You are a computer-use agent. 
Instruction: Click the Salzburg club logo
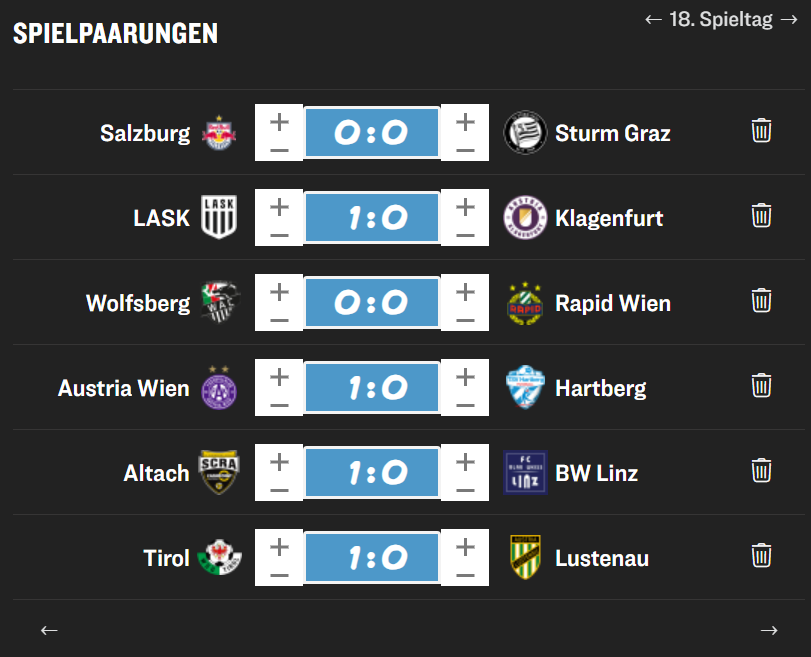click(220, 133)
